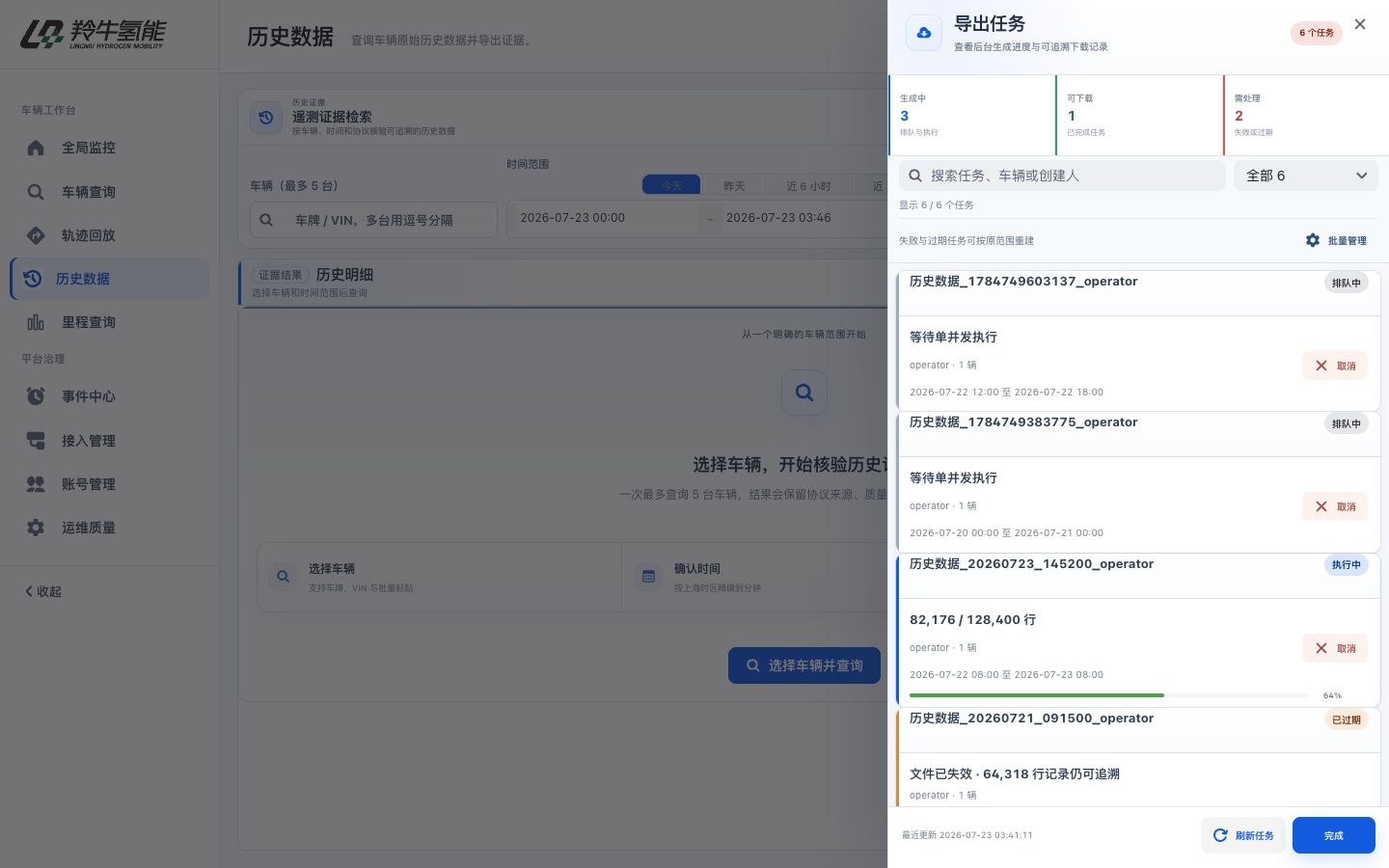The width and height of the screenshot is (1389, 868).
Task: Click date range 2026-07-22 12:00 至 2026-07-22 18:00
Action: [x=1006, y=393]
